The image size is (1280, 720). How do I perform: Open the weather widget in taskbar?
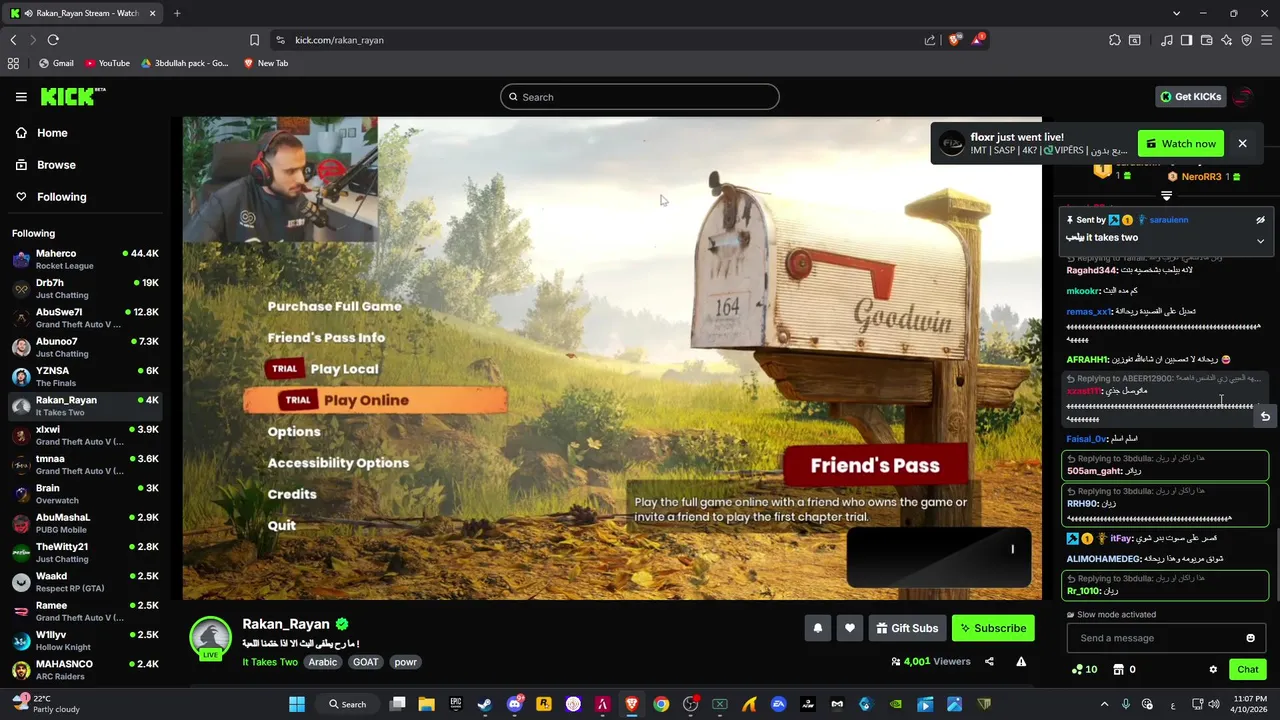[45, 704]
